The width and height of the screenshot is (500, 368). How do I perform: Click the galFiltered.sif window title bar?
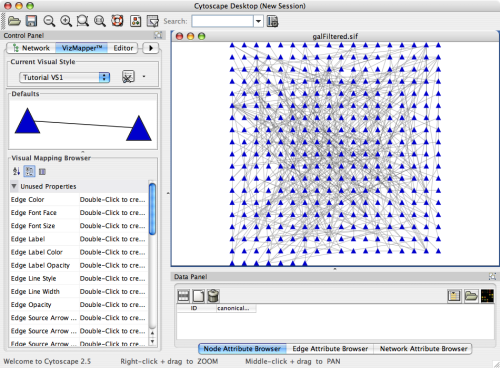tap(335, 36)
